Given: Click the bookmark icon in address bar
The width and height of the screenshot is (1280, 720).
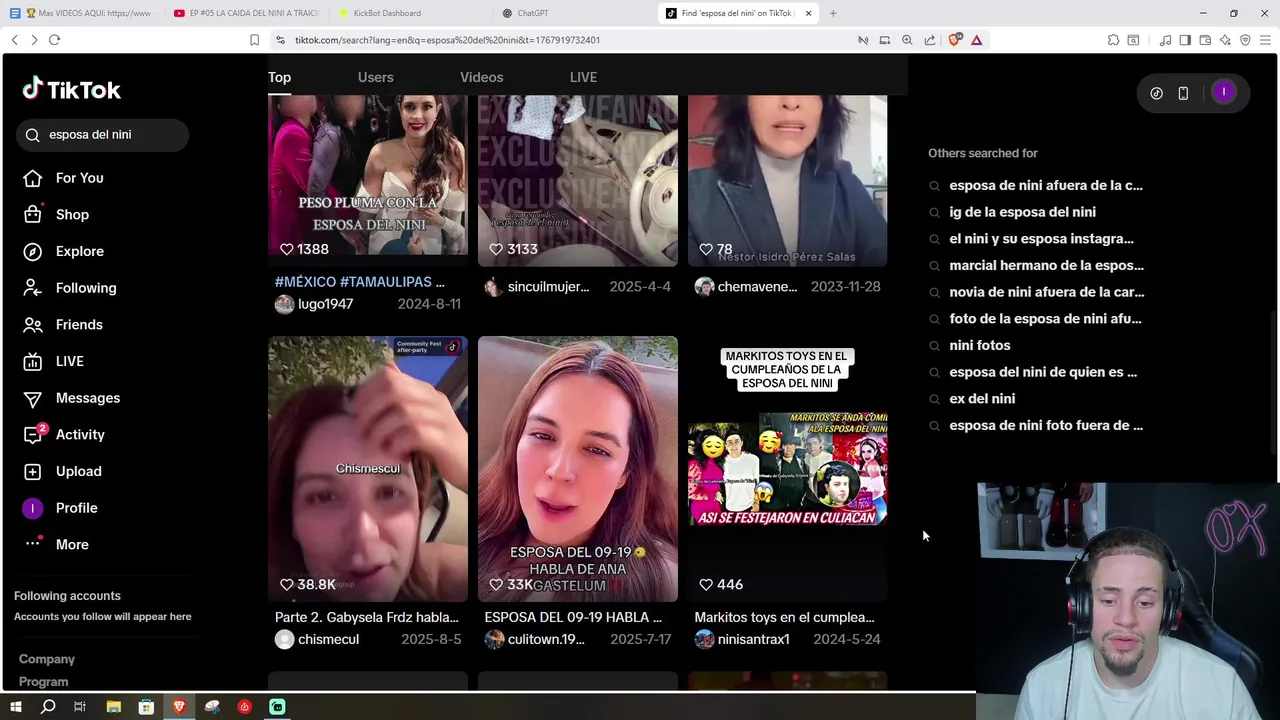Looking at the screenshot, I should (x=254, y=40).
